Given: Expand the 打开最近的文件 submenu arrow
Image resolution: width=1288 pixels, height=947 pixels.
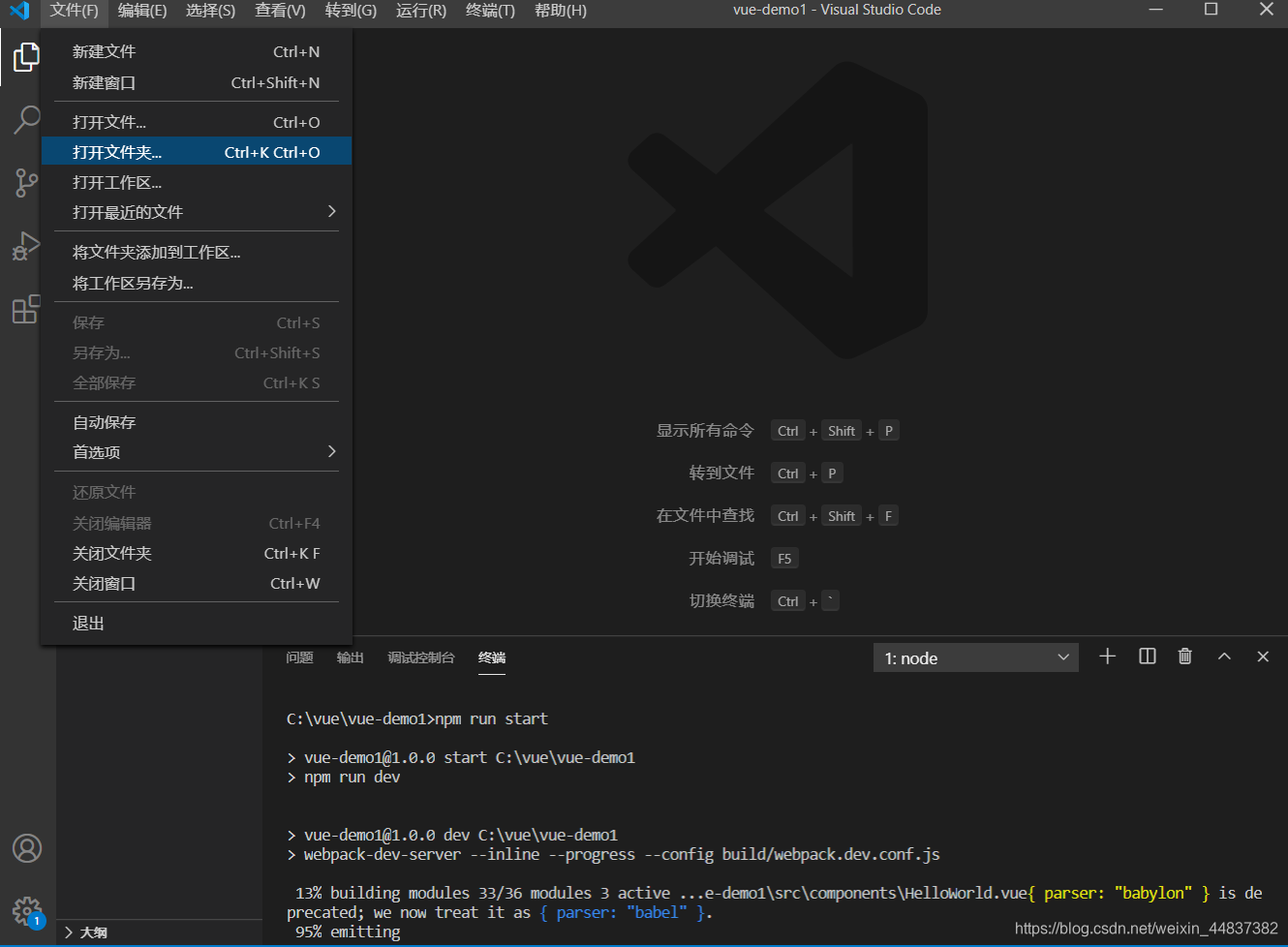Looking at the screenshot, I should [x=332, y=211].
